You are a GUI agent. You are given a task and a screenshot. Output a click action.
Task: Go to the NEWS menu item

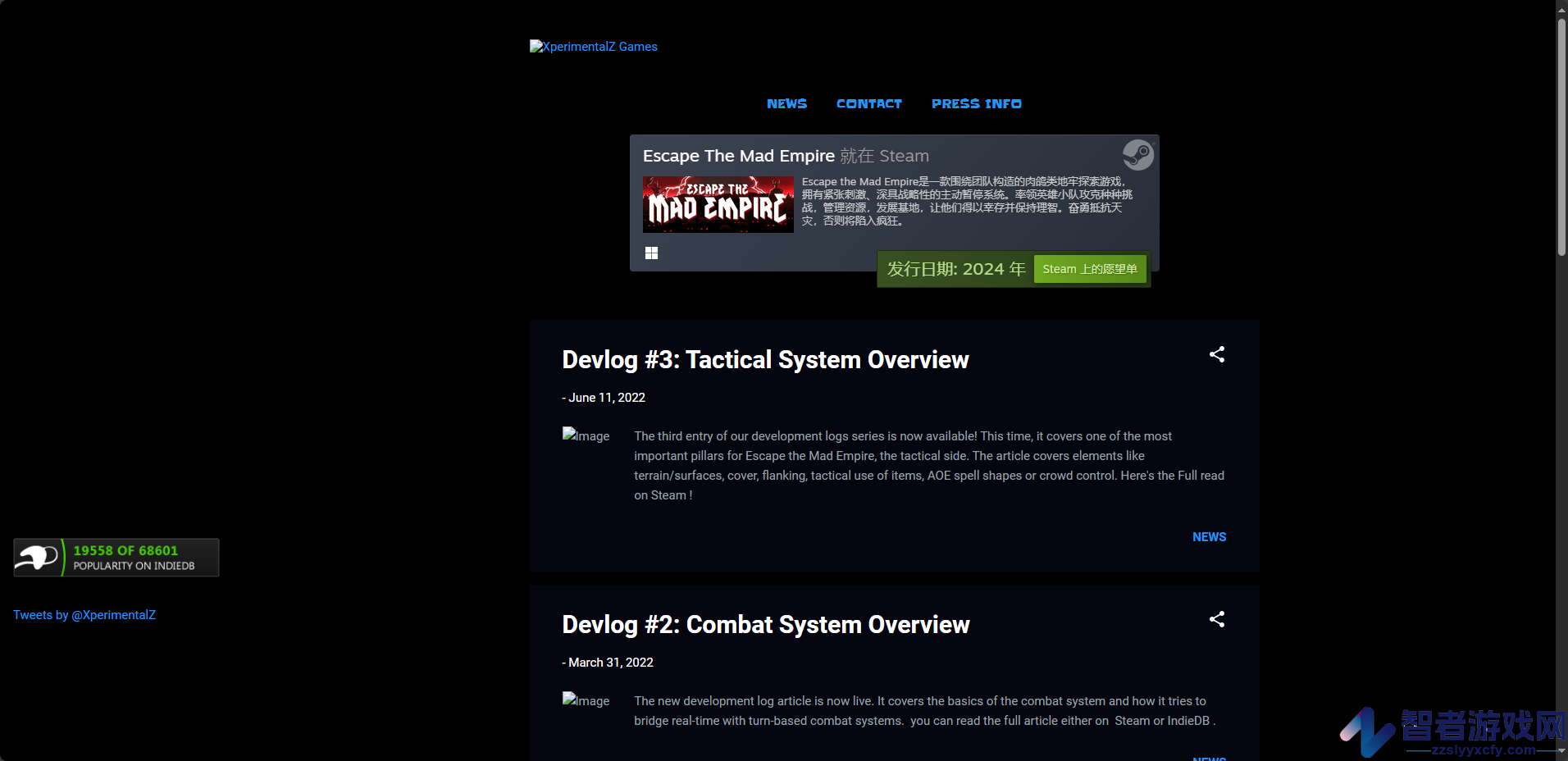[x=787, y=103]
